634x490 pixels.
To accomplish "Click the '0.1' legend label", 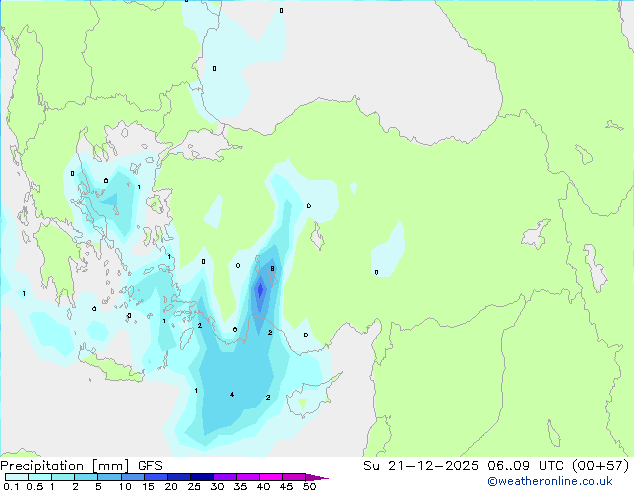I will click(x=11, y=486).
